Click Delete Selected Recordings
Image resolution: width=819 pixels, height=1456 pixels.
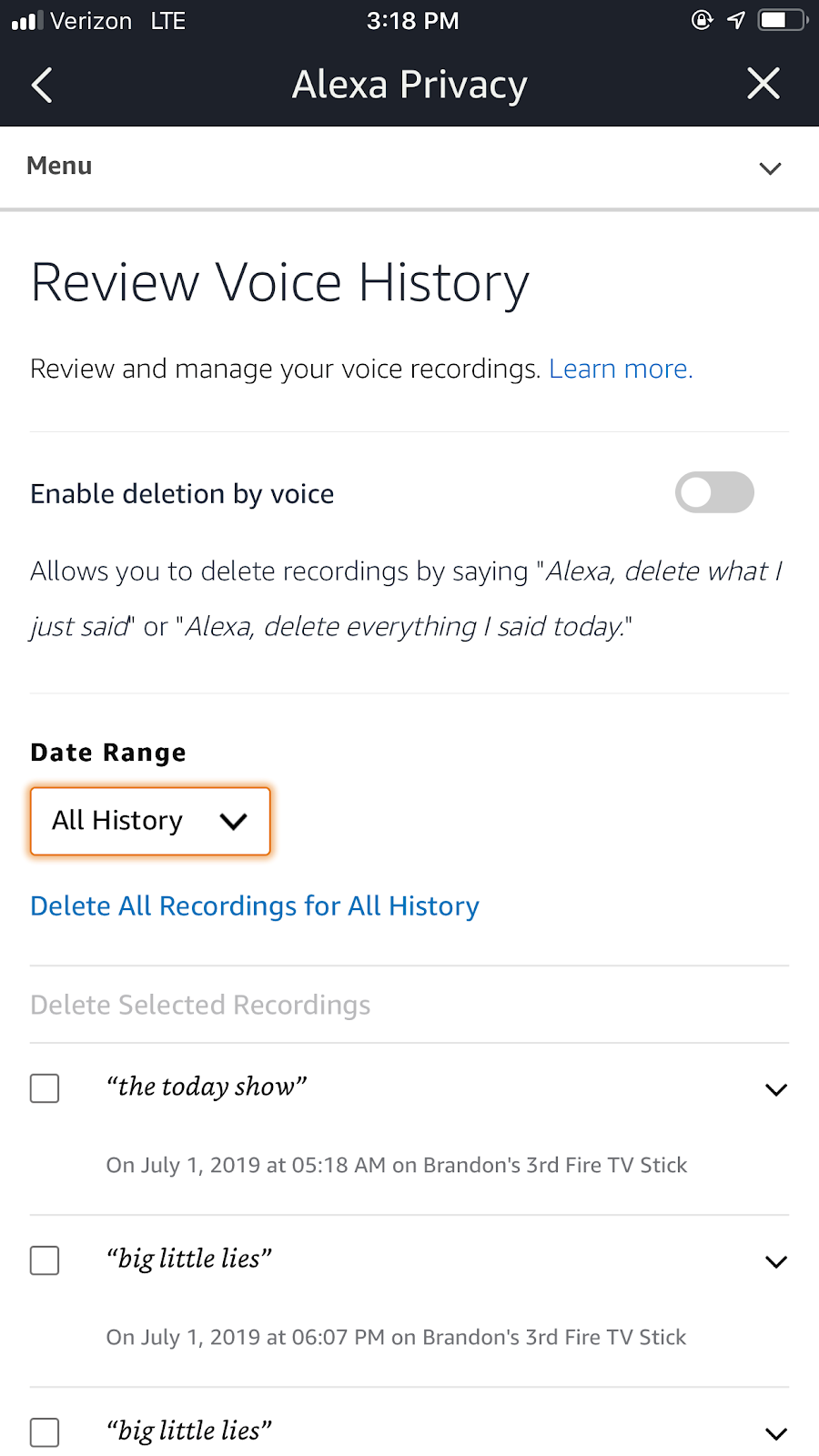pos(200,1005)
